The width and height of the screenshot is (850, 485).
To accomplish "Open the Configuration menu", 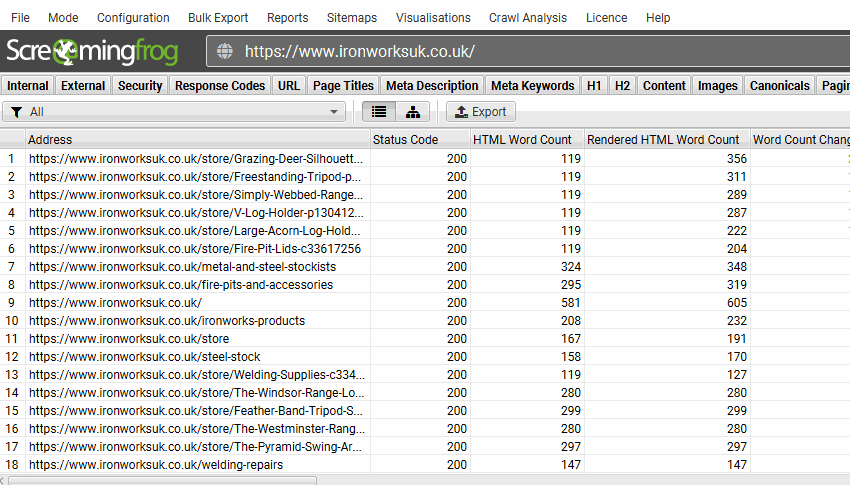I will [x=133, y=17].
